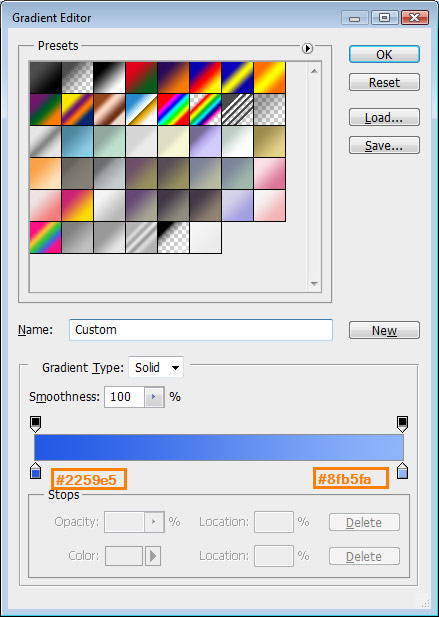The width and height of the screenshot is (439, 617).
Task: Open the Load gradients dialog
Action: click(384, 117)
